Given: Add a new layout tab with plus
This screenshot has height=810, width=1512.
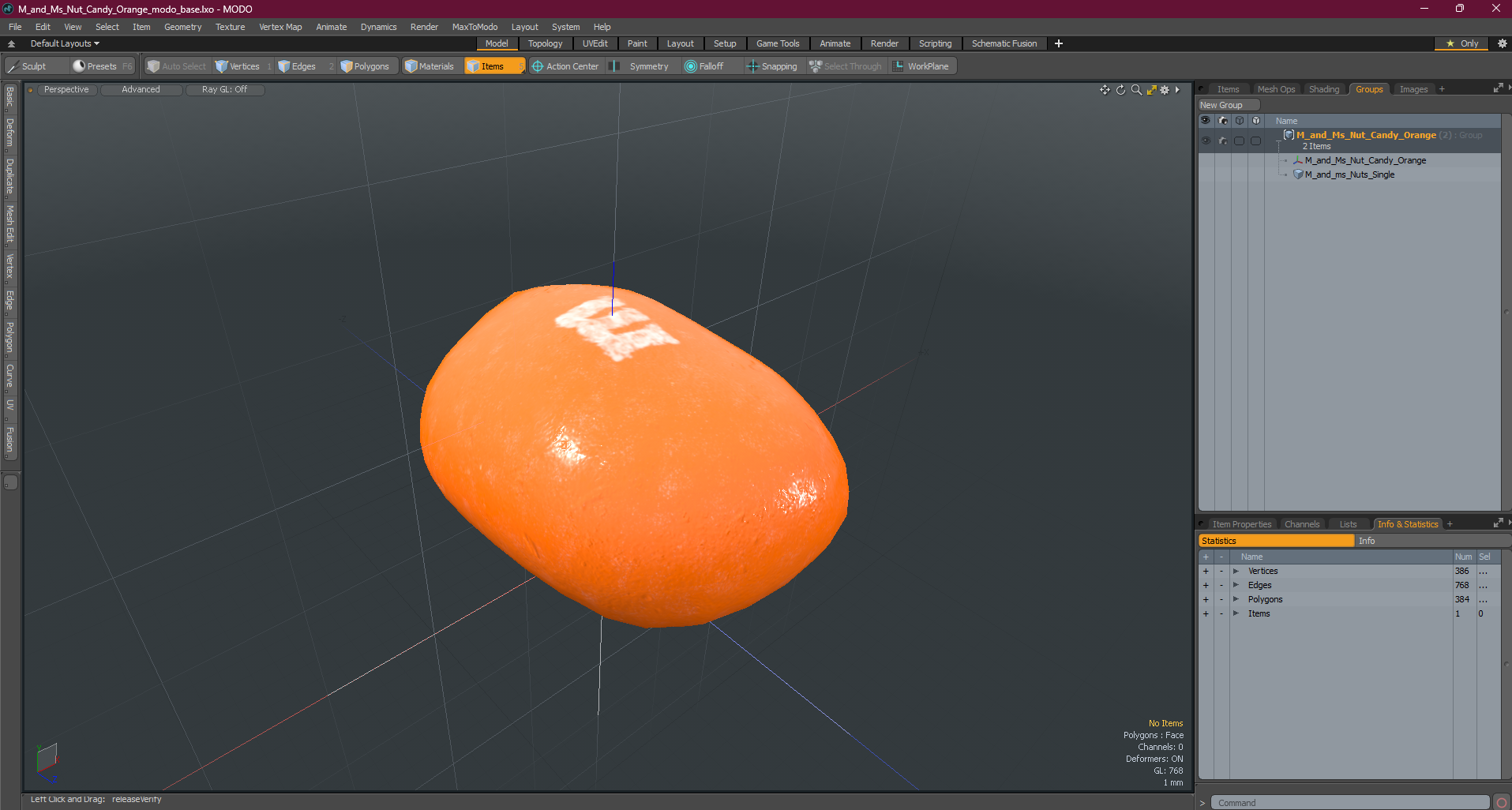Looking at the screenshot, I should [x=1059, y=43].
